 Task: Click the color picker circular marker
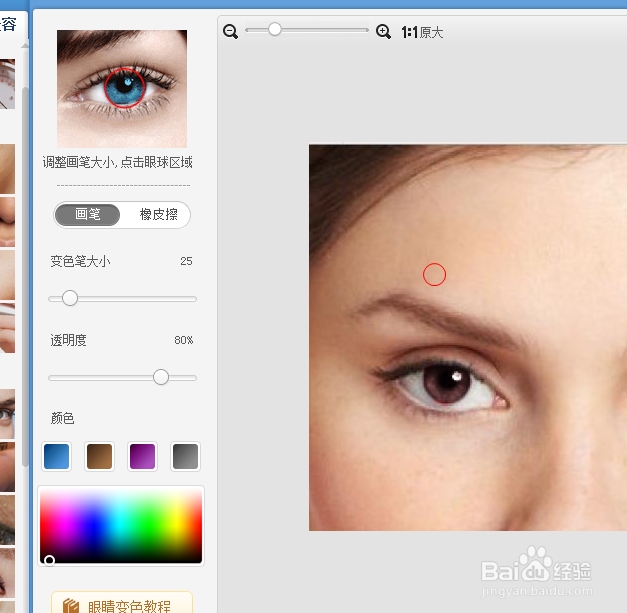[x=49, y=560]
